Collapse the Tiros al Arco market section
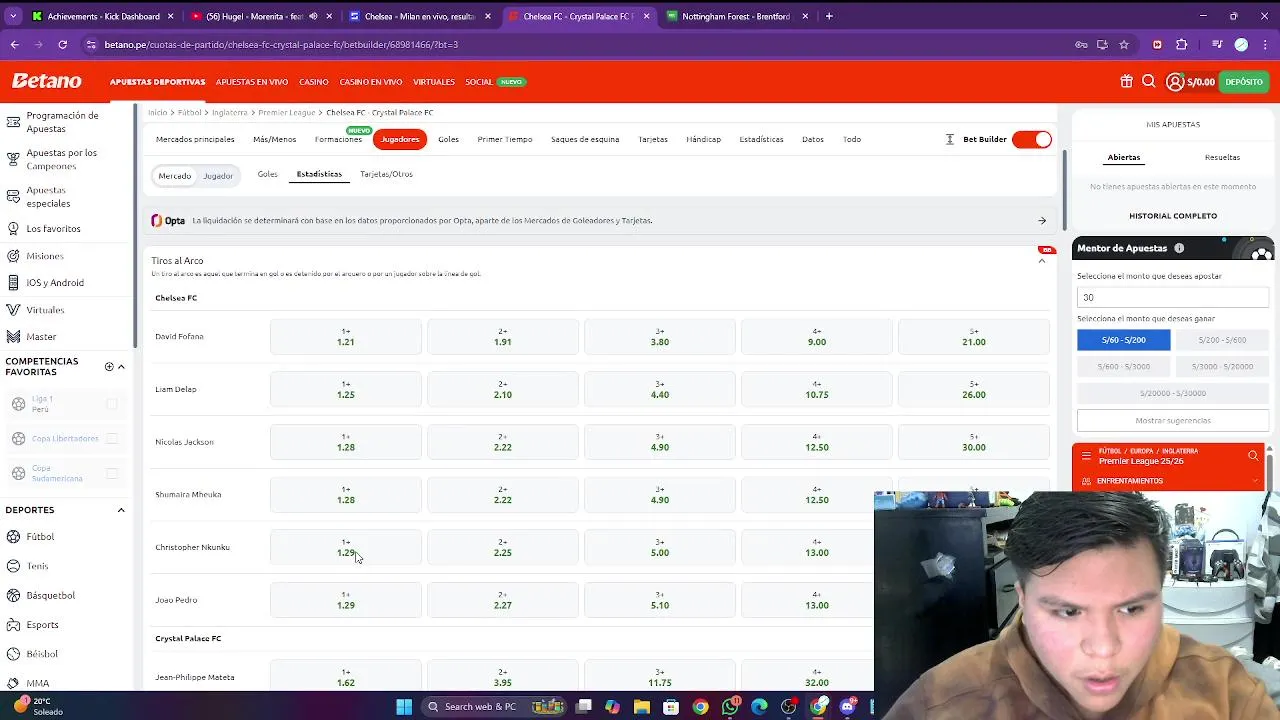Image resolution: width=1280 pixels, height=720 pixels. (1041, 261)
